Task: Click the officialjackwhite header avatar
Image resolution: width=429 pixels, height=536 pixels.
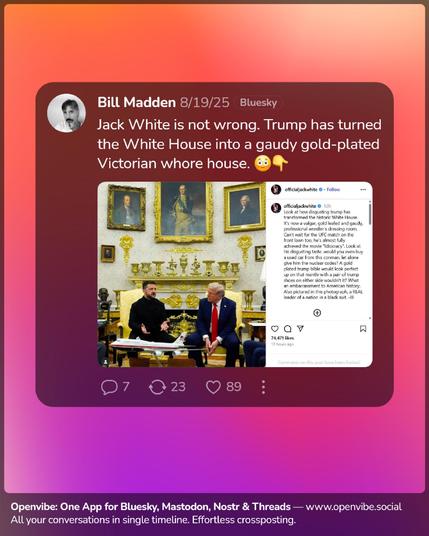Action: 276,189
